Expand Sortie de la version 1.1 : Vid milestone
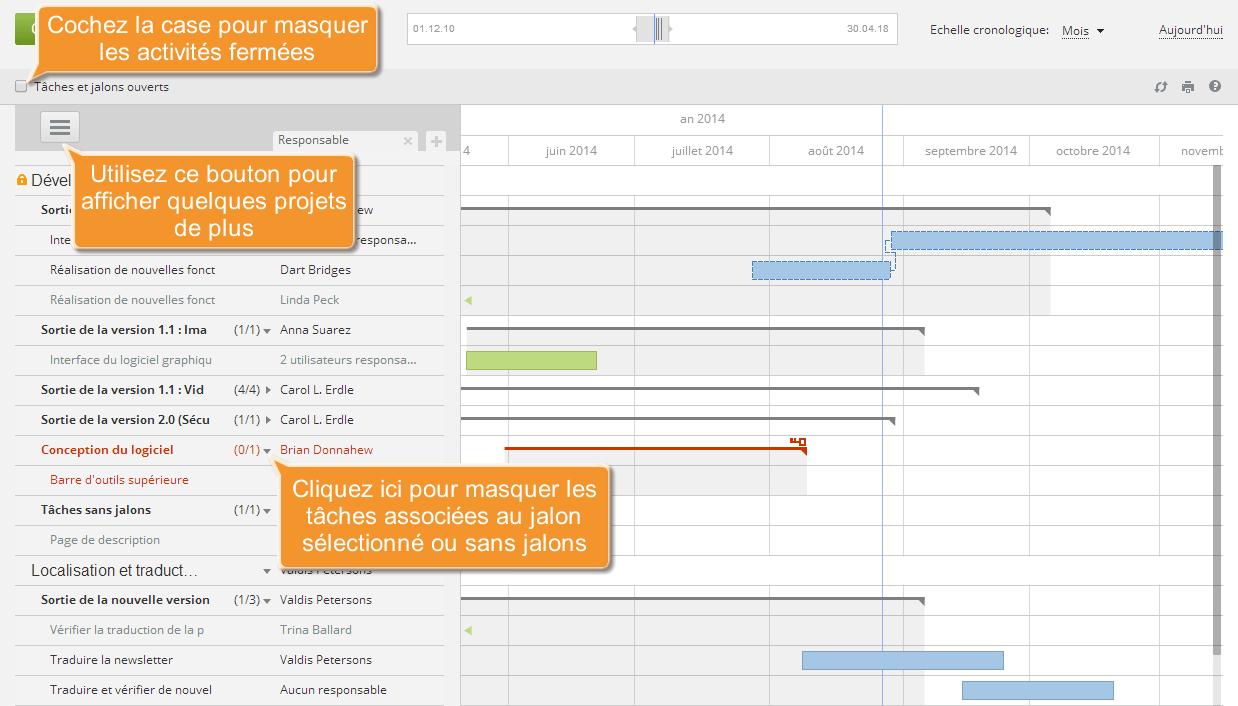This screenshot has height=706, width=1238. coord(268,390)
